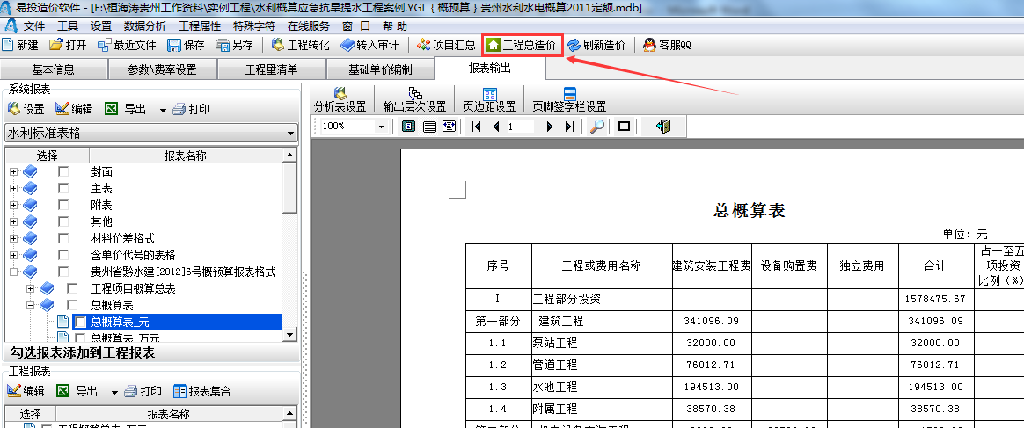
Task: Open the 水利标准表格 dropdown
Action: coord(290,133)
